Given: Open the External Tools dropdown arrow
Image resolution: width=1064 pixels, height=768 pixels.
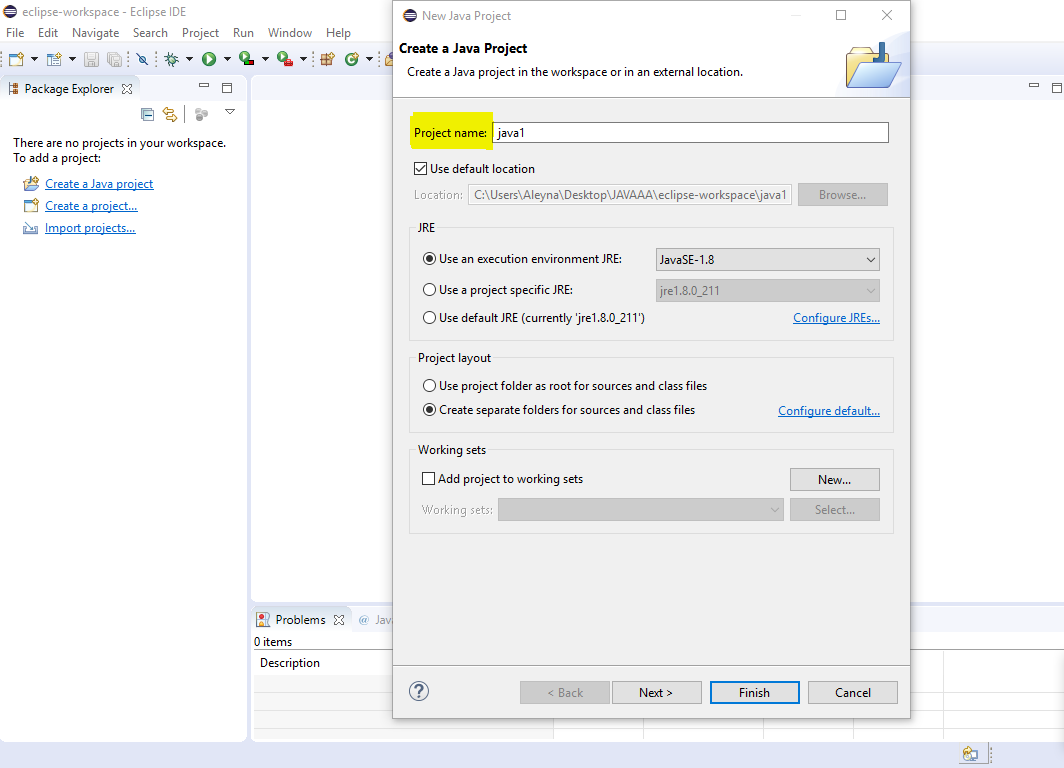Looking at the screenshot, I should (303, 60).
